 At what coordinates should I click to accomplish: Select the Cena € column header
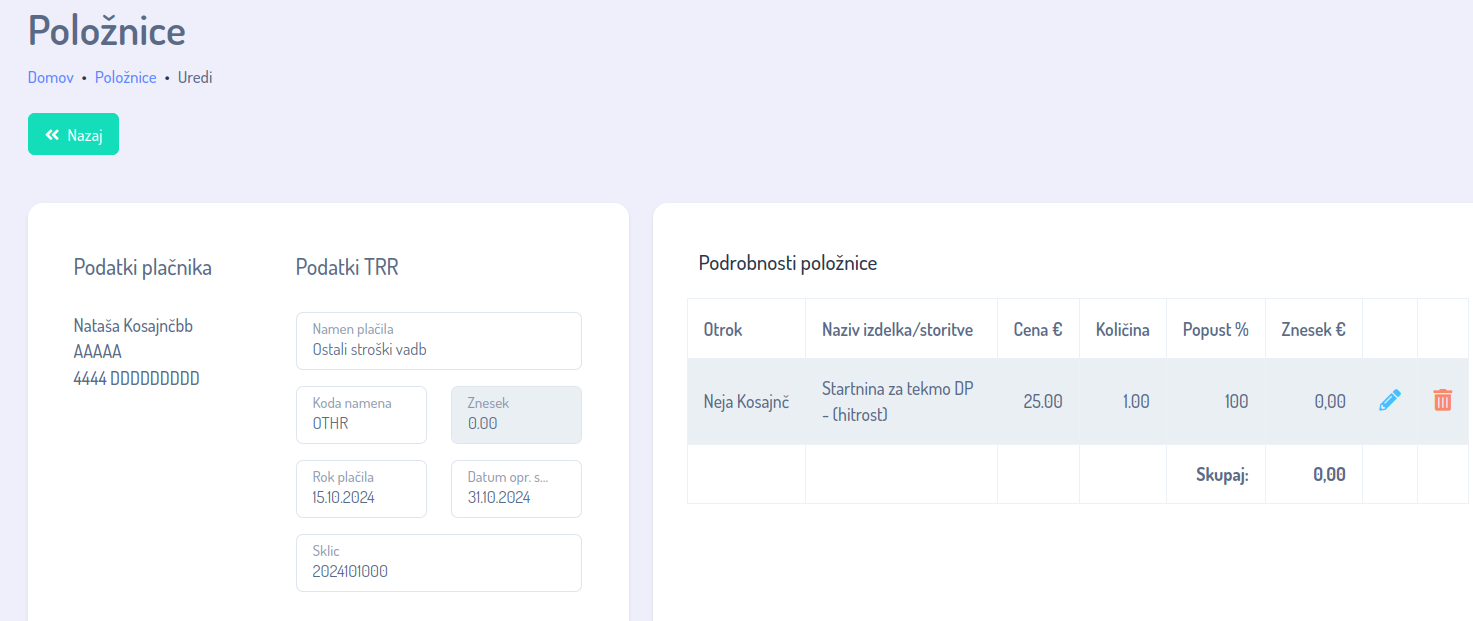tap(1037, 329)
